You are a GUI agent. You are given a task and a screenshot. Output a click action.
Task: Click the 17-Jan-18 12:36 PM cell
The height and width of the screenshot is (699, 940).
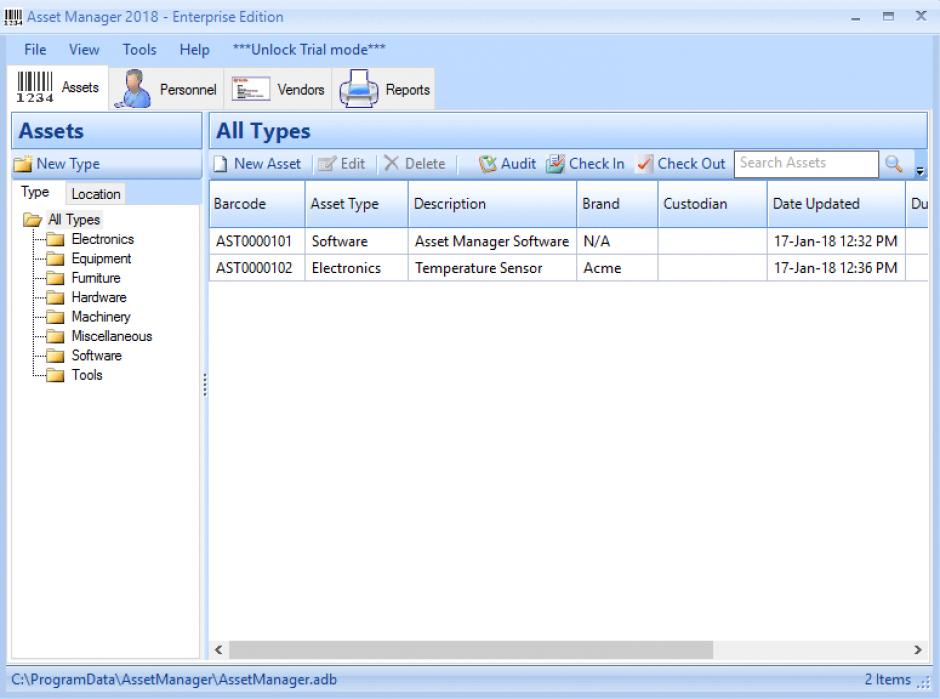coord(836,268)
